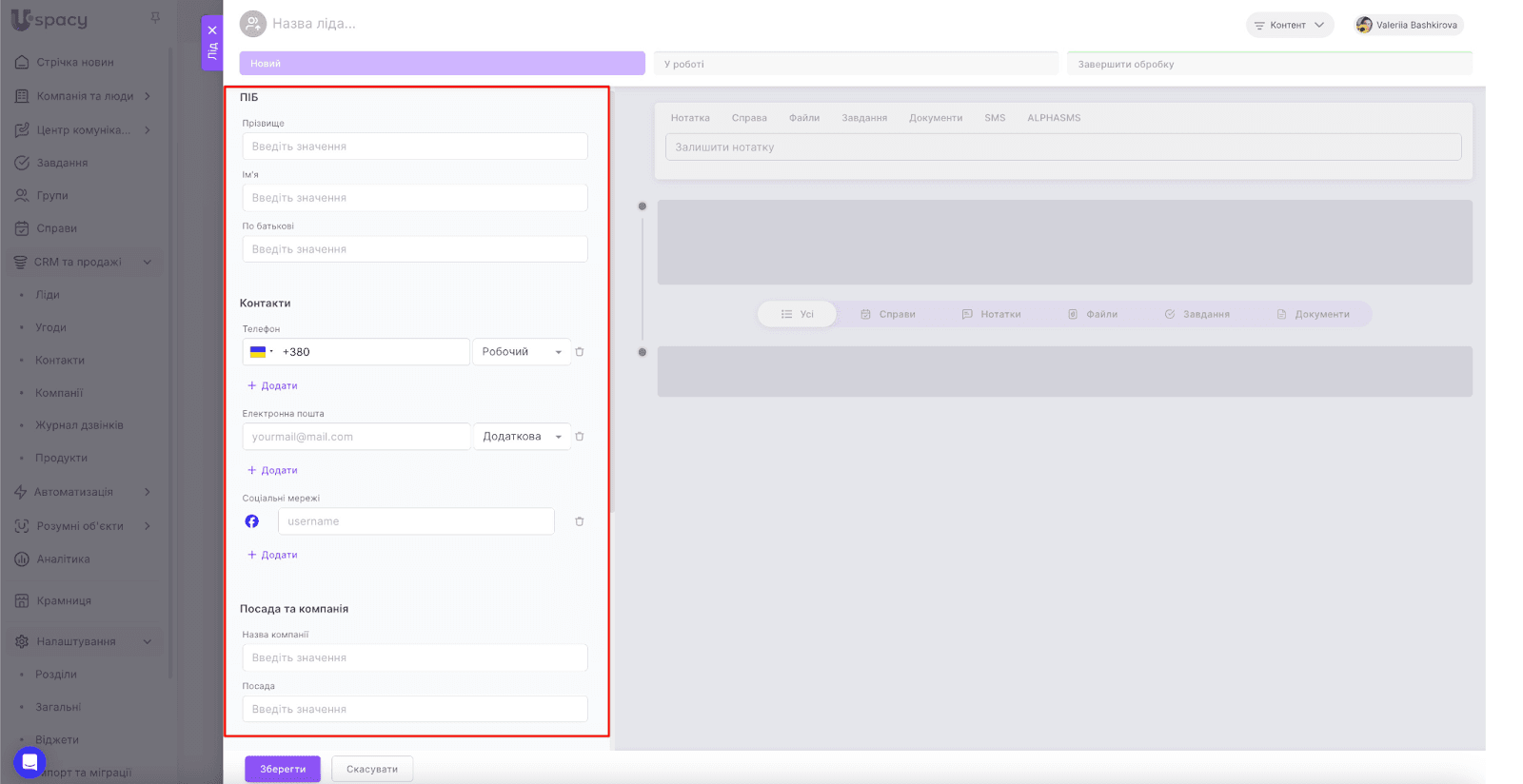Add another social network with Додати

click(272, 555)
